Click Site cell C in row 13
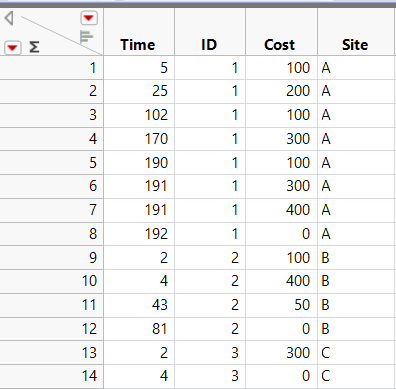This screenshot has width=396, height=389. tap(356, 353)
